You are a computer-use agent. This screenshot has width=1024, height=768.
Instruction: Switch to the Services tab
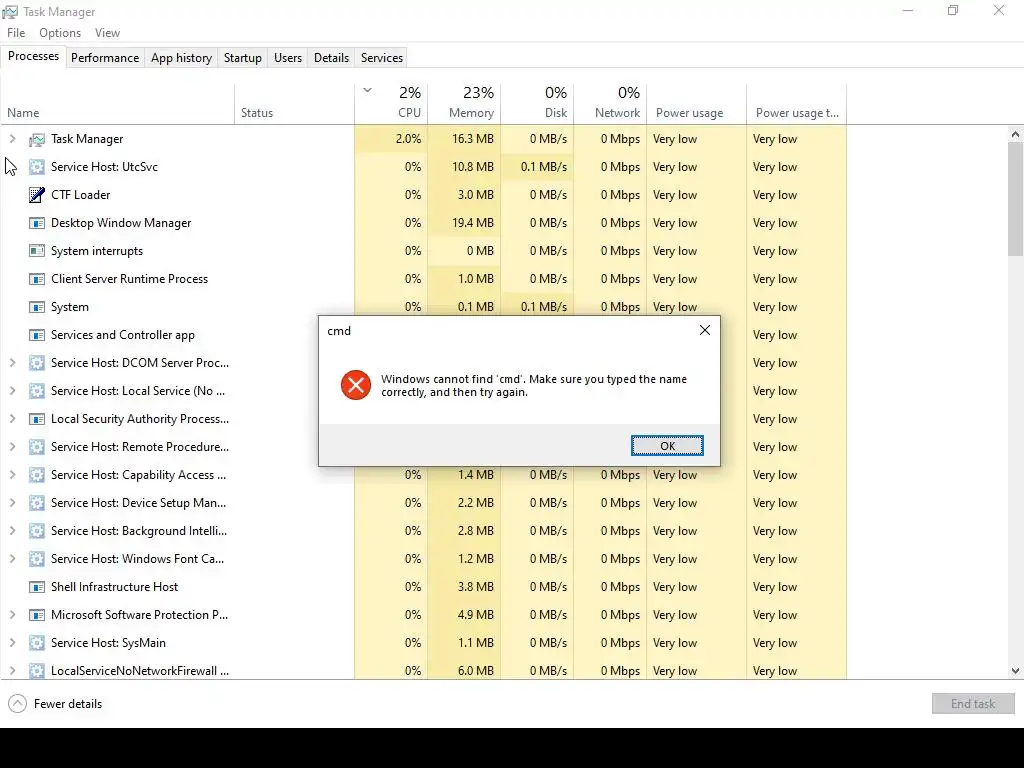pyautogui.click(x=382, y=57)
